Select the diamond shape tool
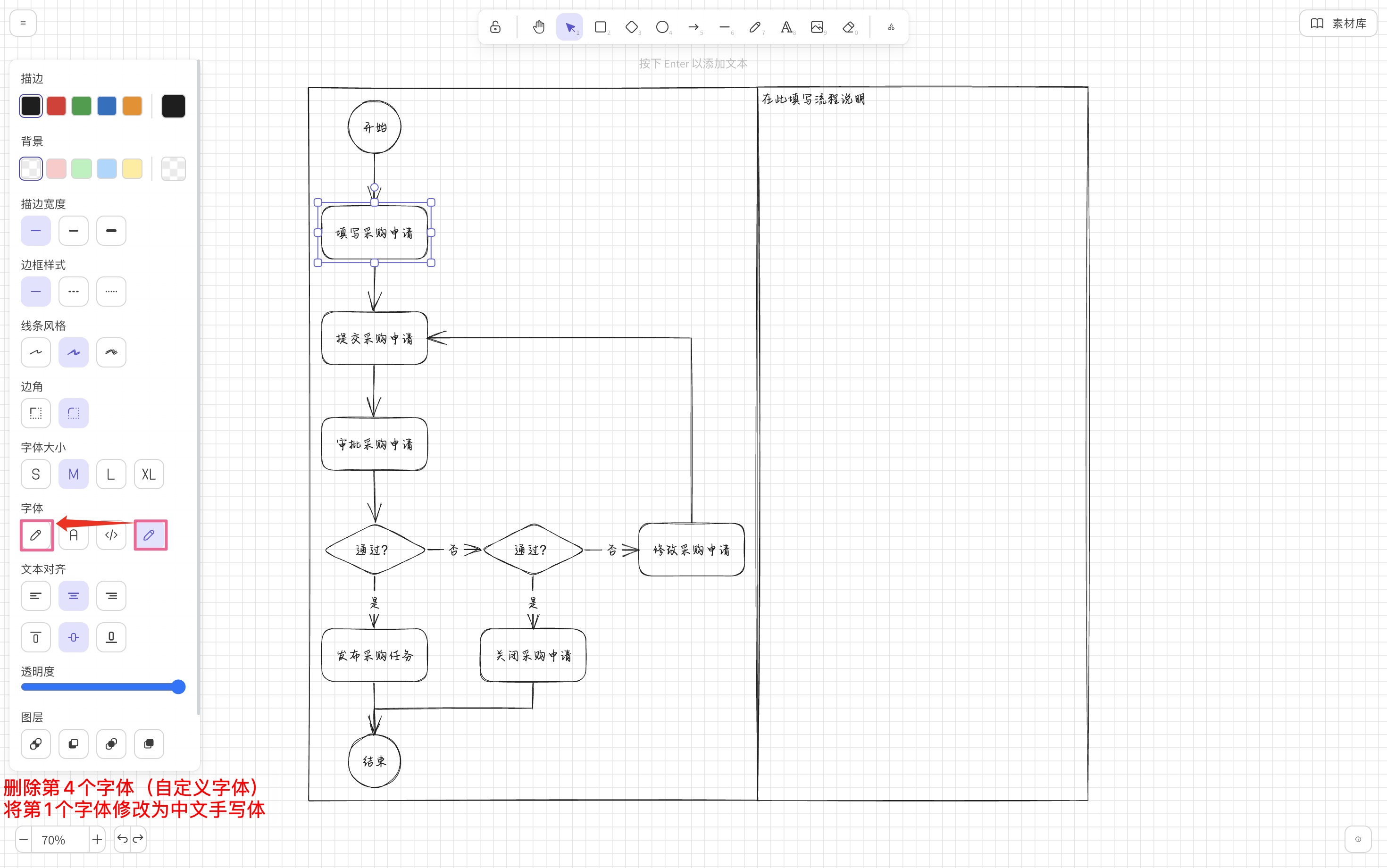Image resolution: width=1387 pixels, height=868 pixels. [632, 26]
